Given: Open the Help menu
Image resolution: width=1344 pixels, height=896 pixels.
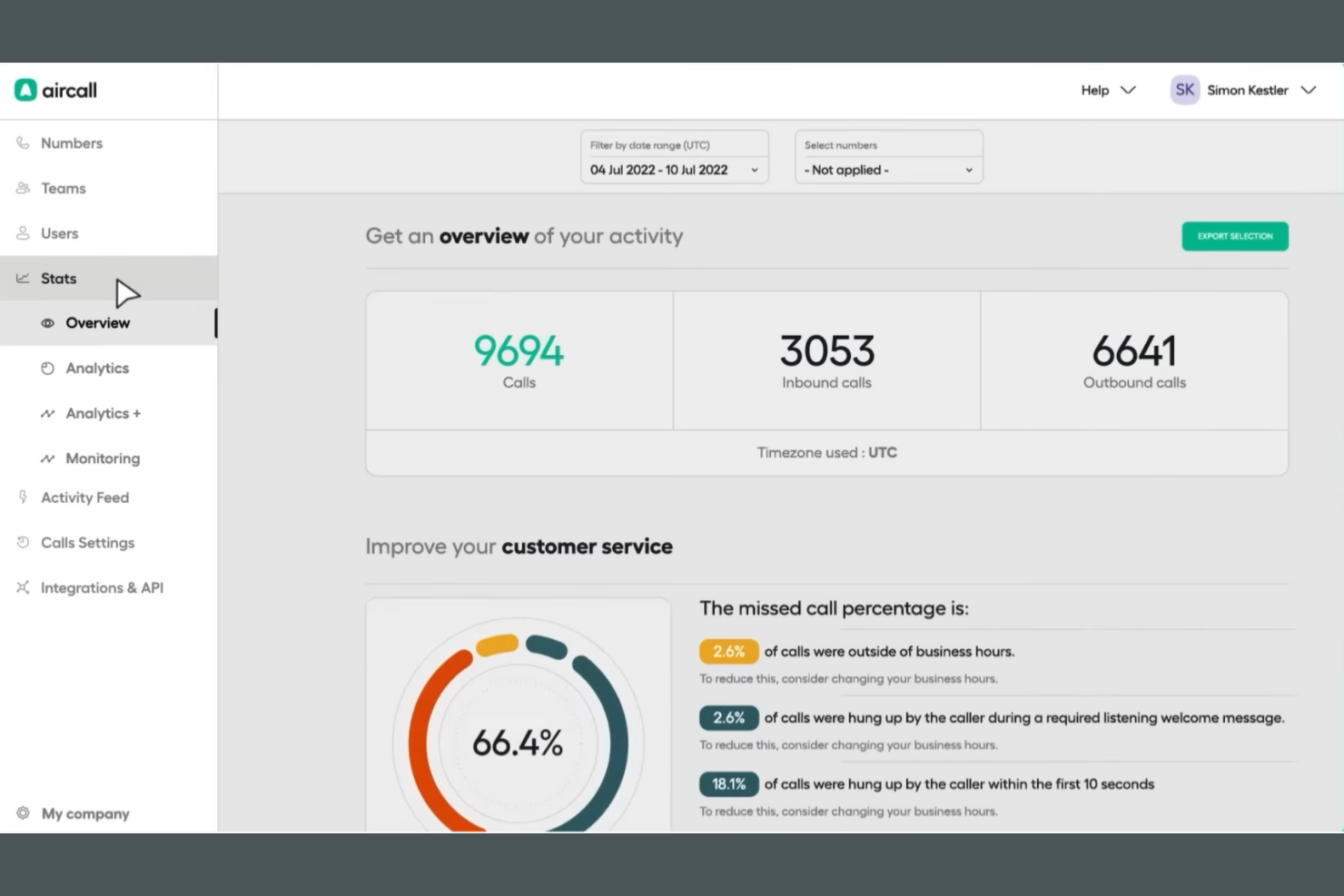Looking at the screenshot, I should point(1108,90).
